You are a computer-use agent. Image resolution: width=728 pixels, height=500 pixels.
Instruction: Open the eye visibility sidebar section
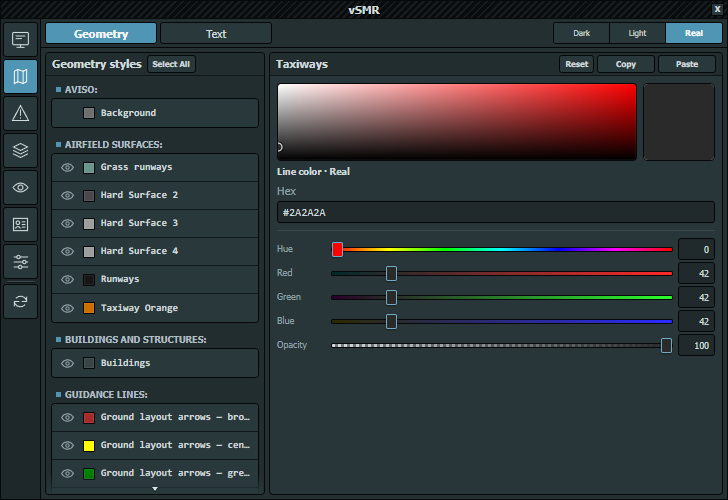coord(20,188)
